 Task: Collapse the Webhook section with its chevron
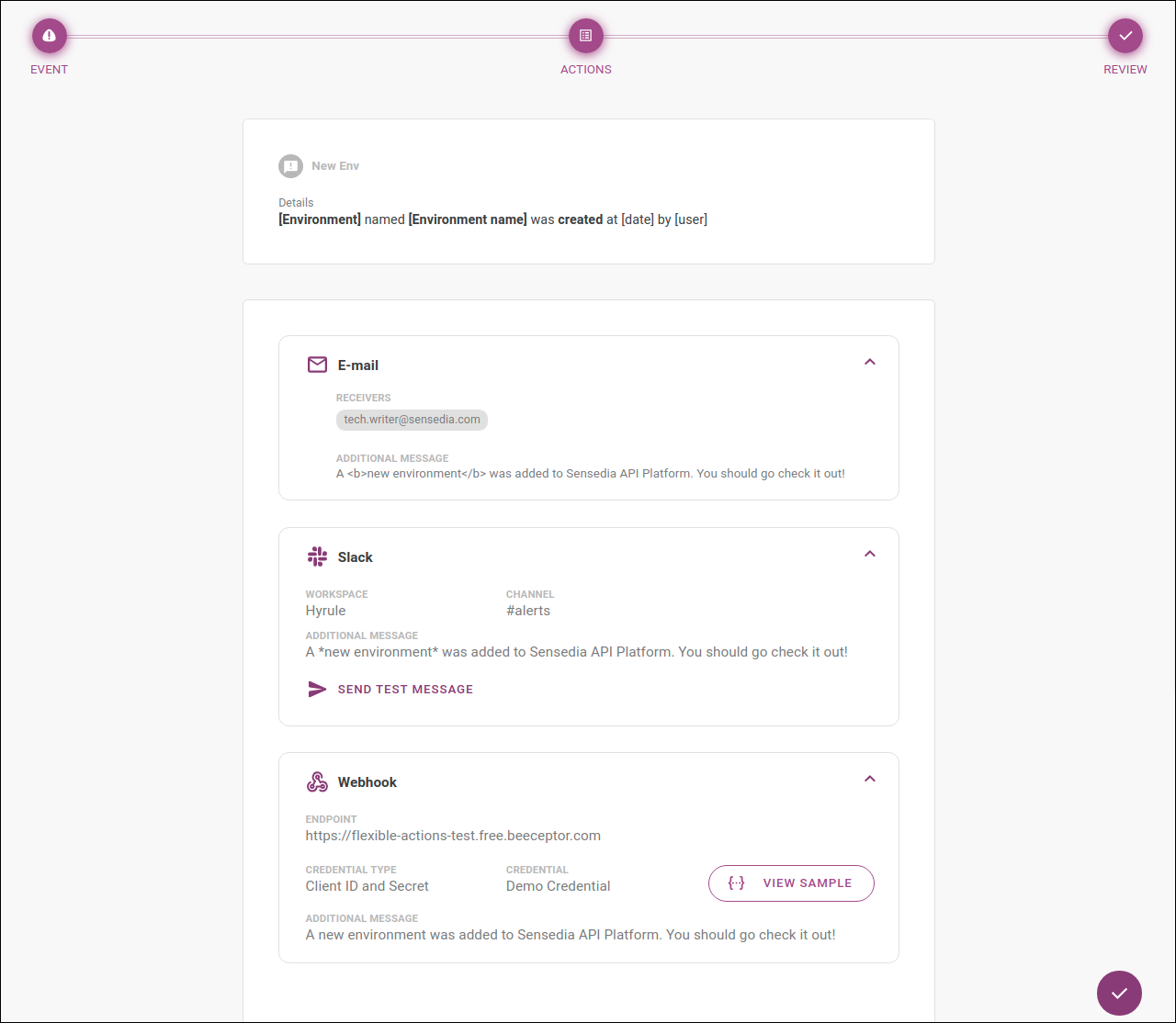(x=869, y=778)
